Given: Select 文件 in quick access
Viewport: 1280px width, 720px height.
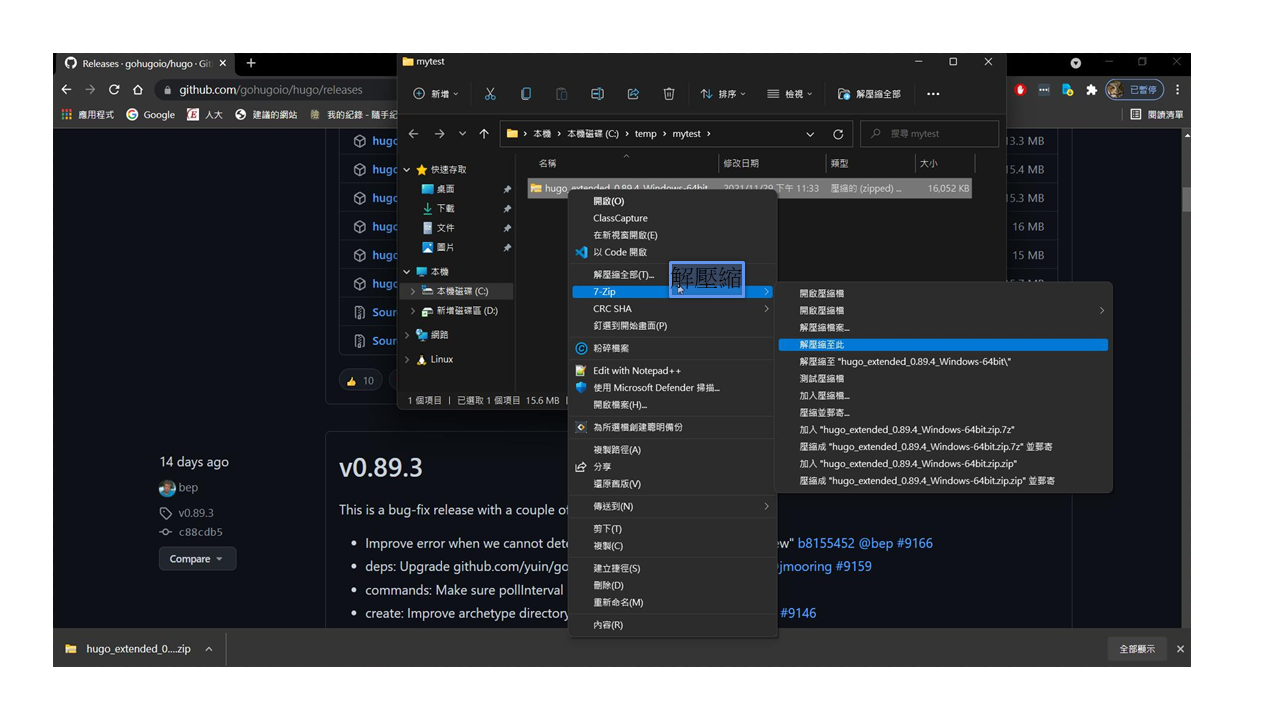Looking at the screenshot, I should click(445, 228).
